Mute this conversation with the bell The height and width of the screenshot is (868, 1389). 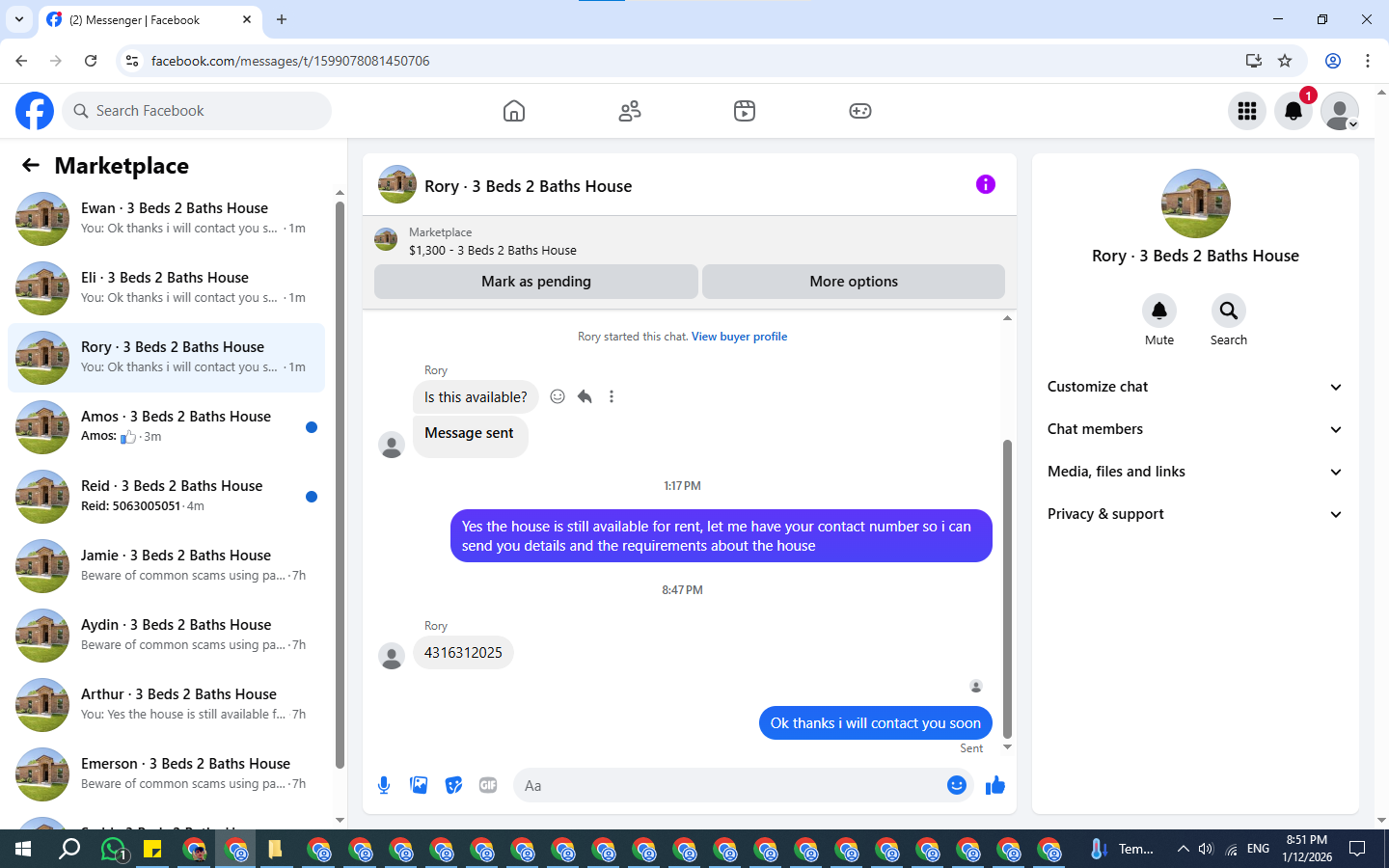(1159, 311)
